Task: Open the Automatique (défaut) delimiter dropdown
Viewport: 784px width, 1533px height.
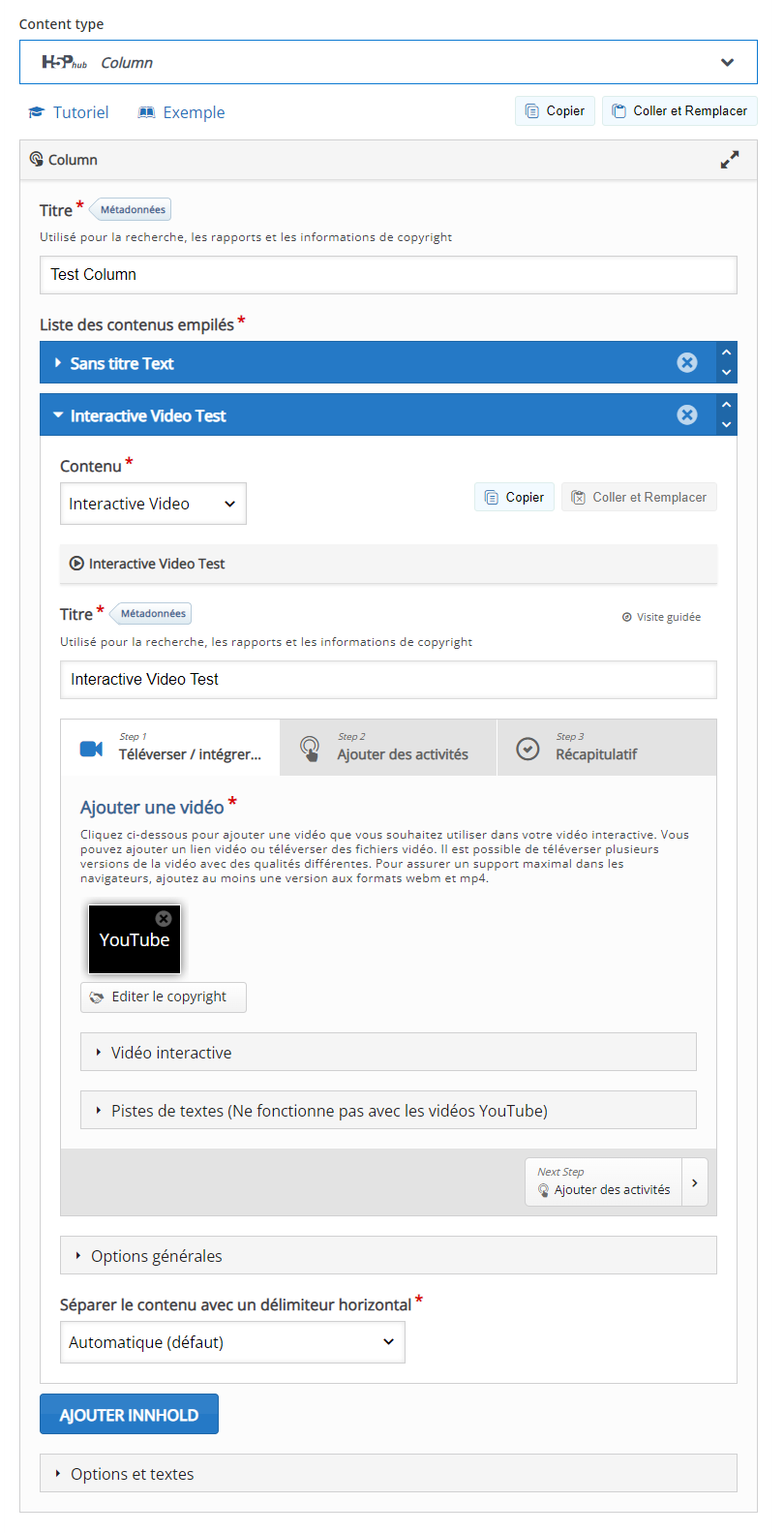Action: click(x=232, y=1342)
